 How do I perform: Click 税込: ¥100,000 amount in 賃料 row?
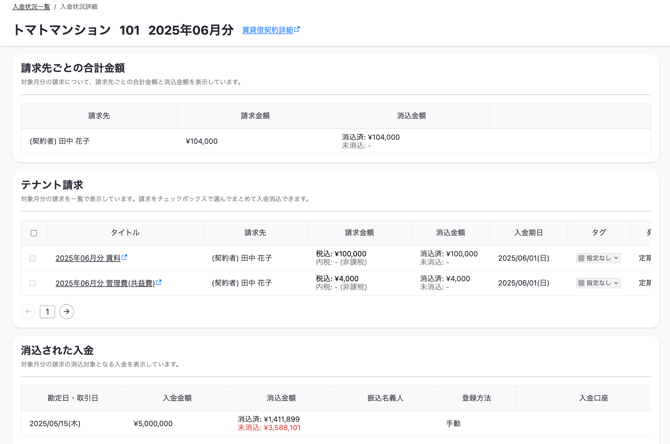(341, 254)
